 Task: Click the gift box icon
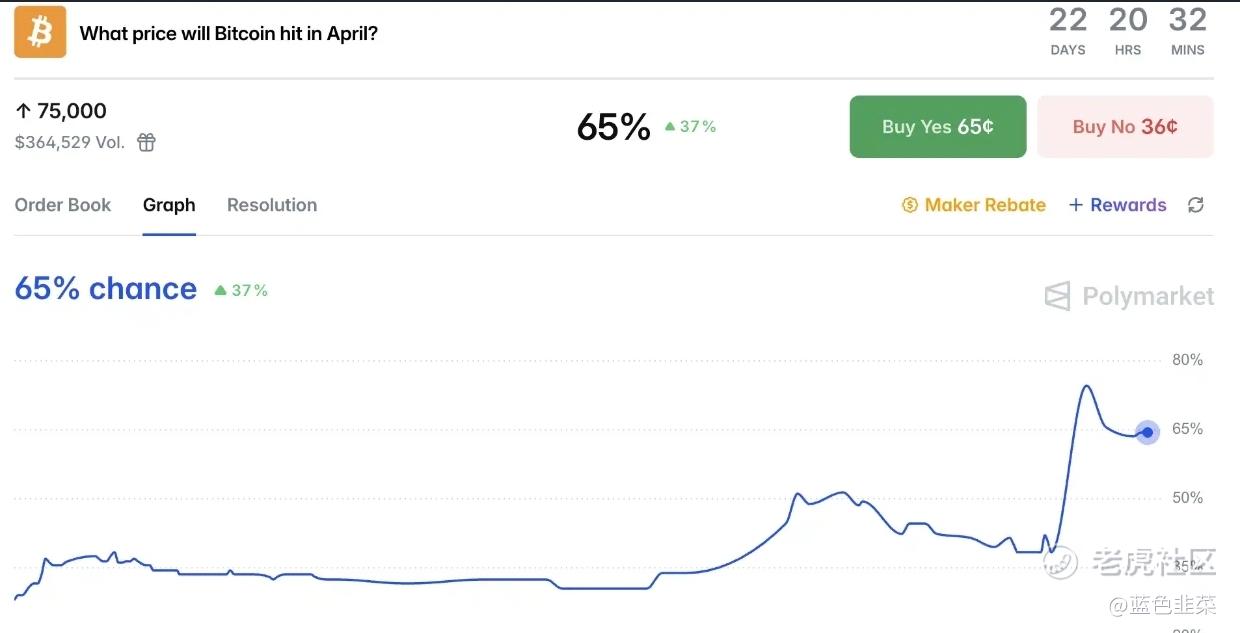coord(146,142)
